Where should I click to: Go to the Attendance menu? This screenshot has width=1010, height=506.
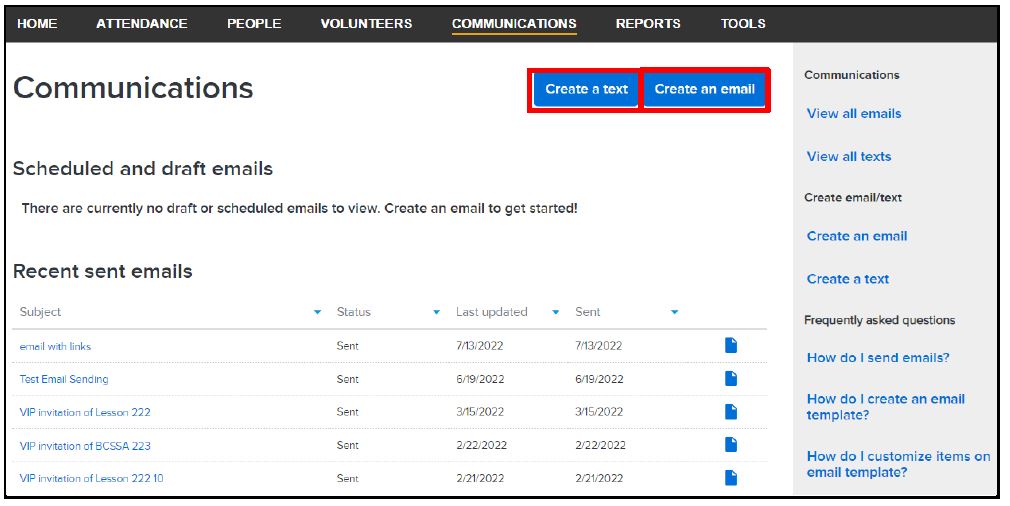click(141, 23)
